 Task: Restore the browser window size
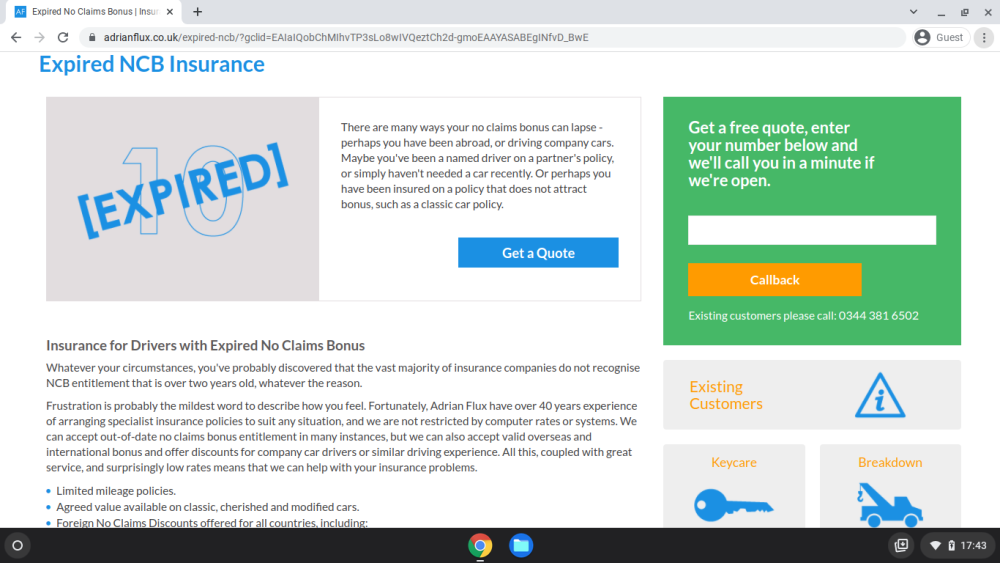(x=964, y=12)
